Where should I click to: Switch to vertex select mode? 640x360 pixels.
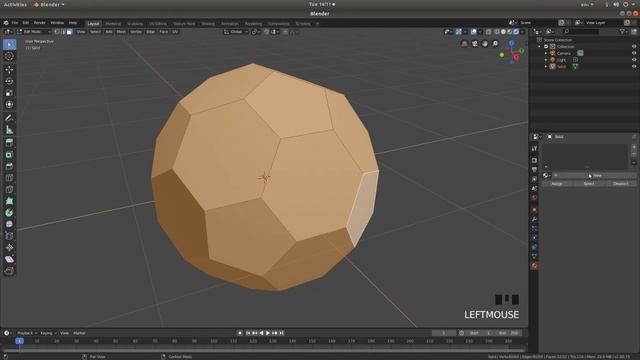point(57,31)
